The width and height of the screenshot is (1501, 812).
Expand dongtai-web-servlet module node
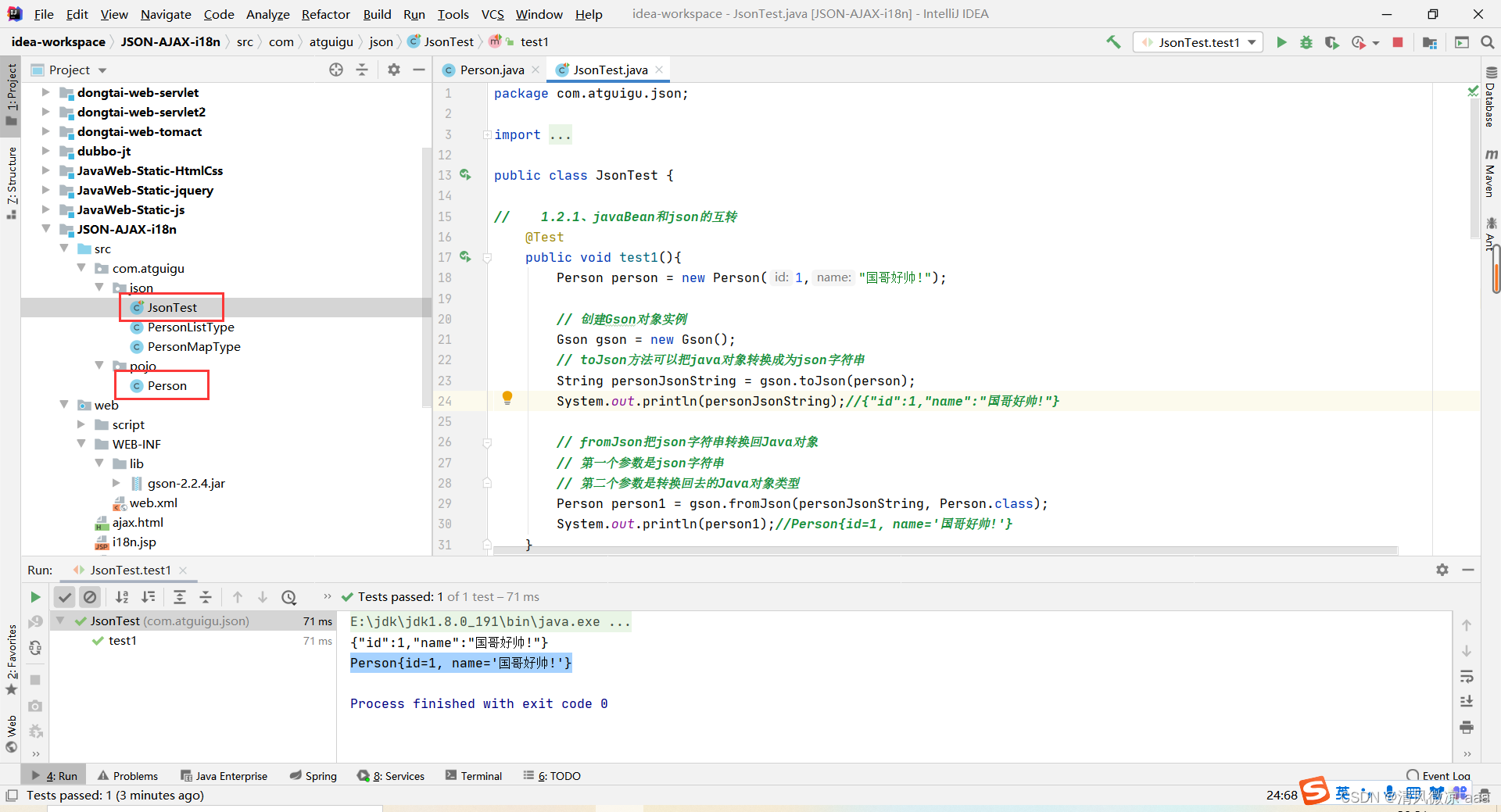[46, 92]
